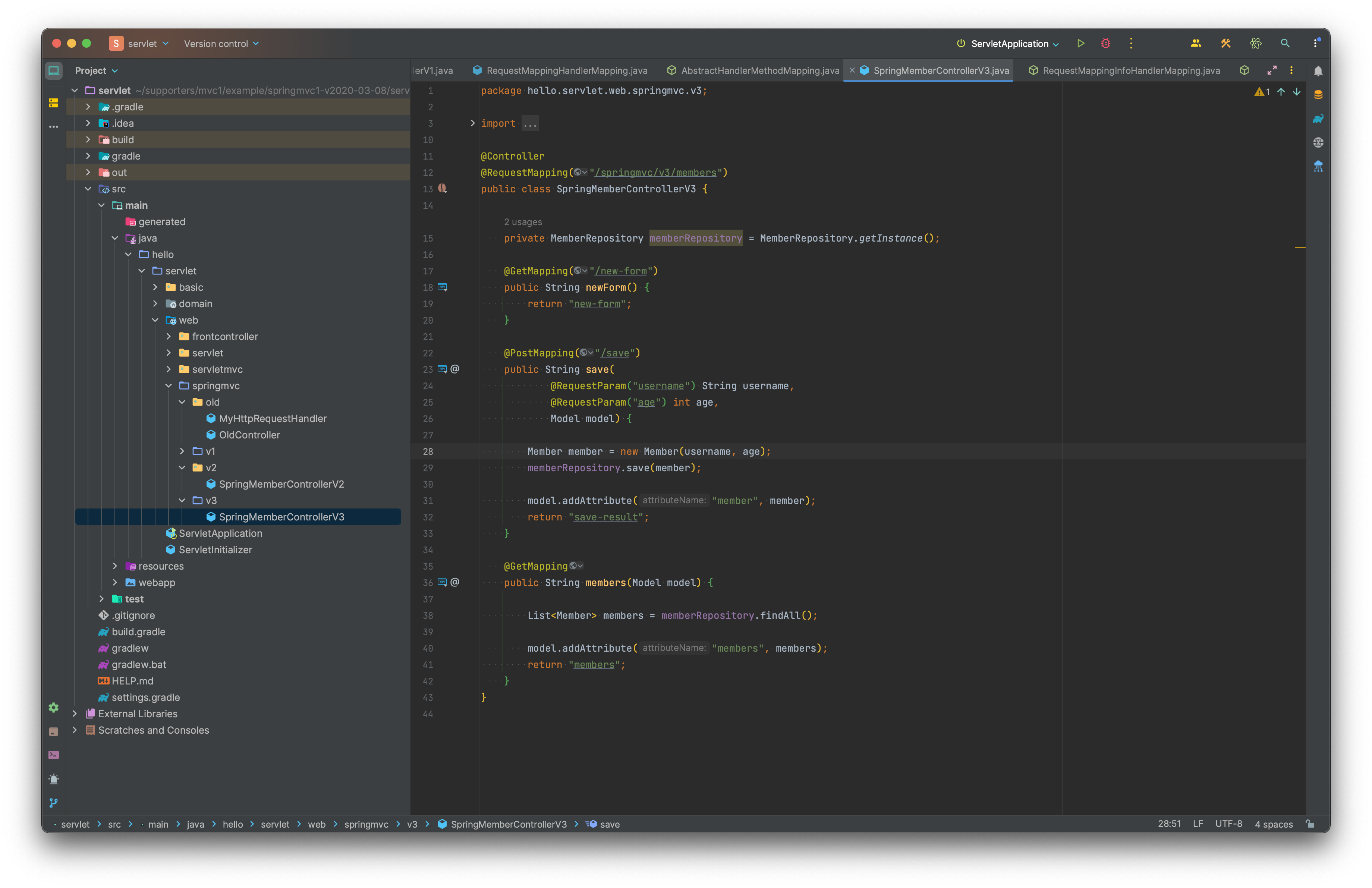1372x888 pixels.
Task: Open ServletApplication class in tree
Action: (x=220, y=533)
